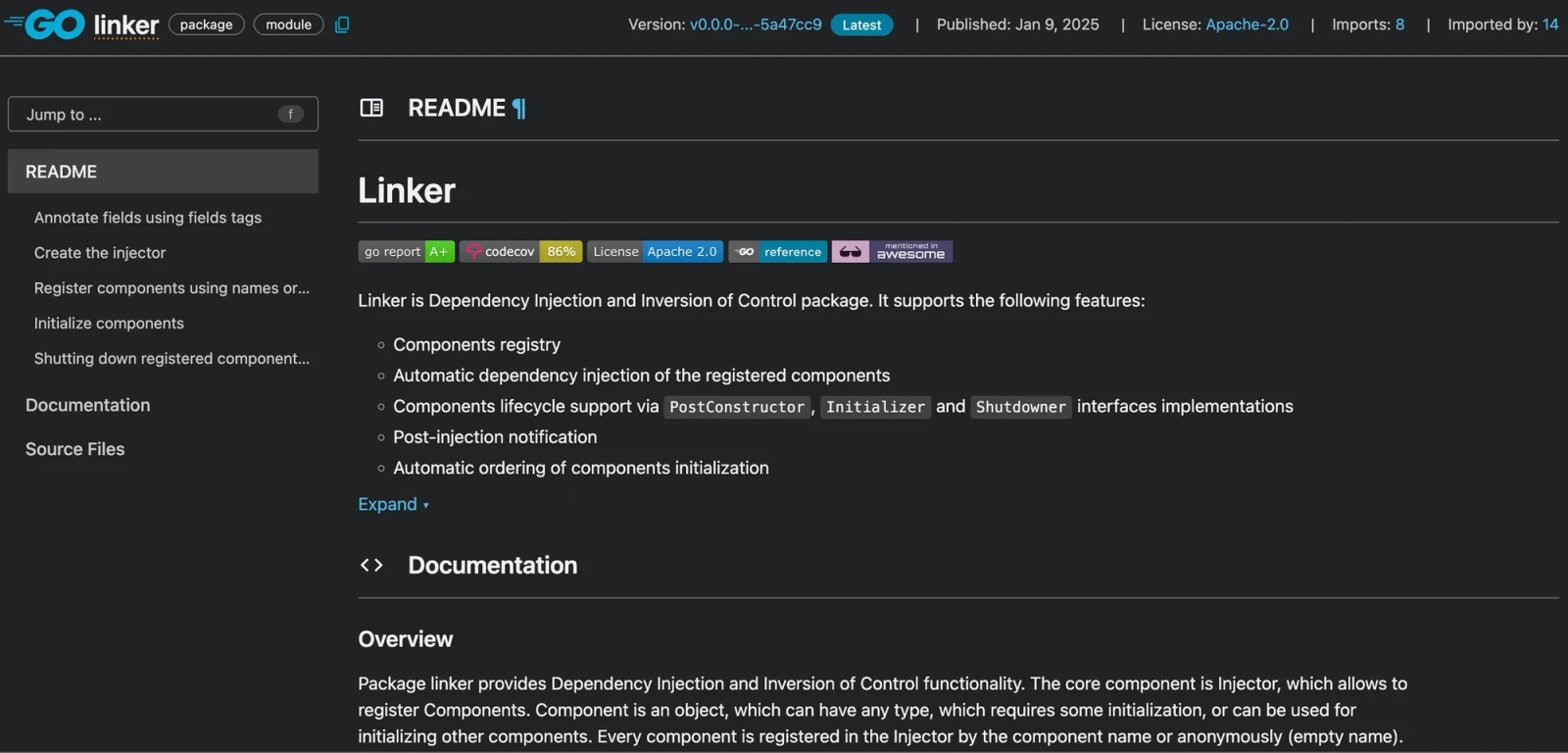Viewport: 1568px width, 753px height.
Task: Open the codecov 86% badge
Action: (520, 252)
